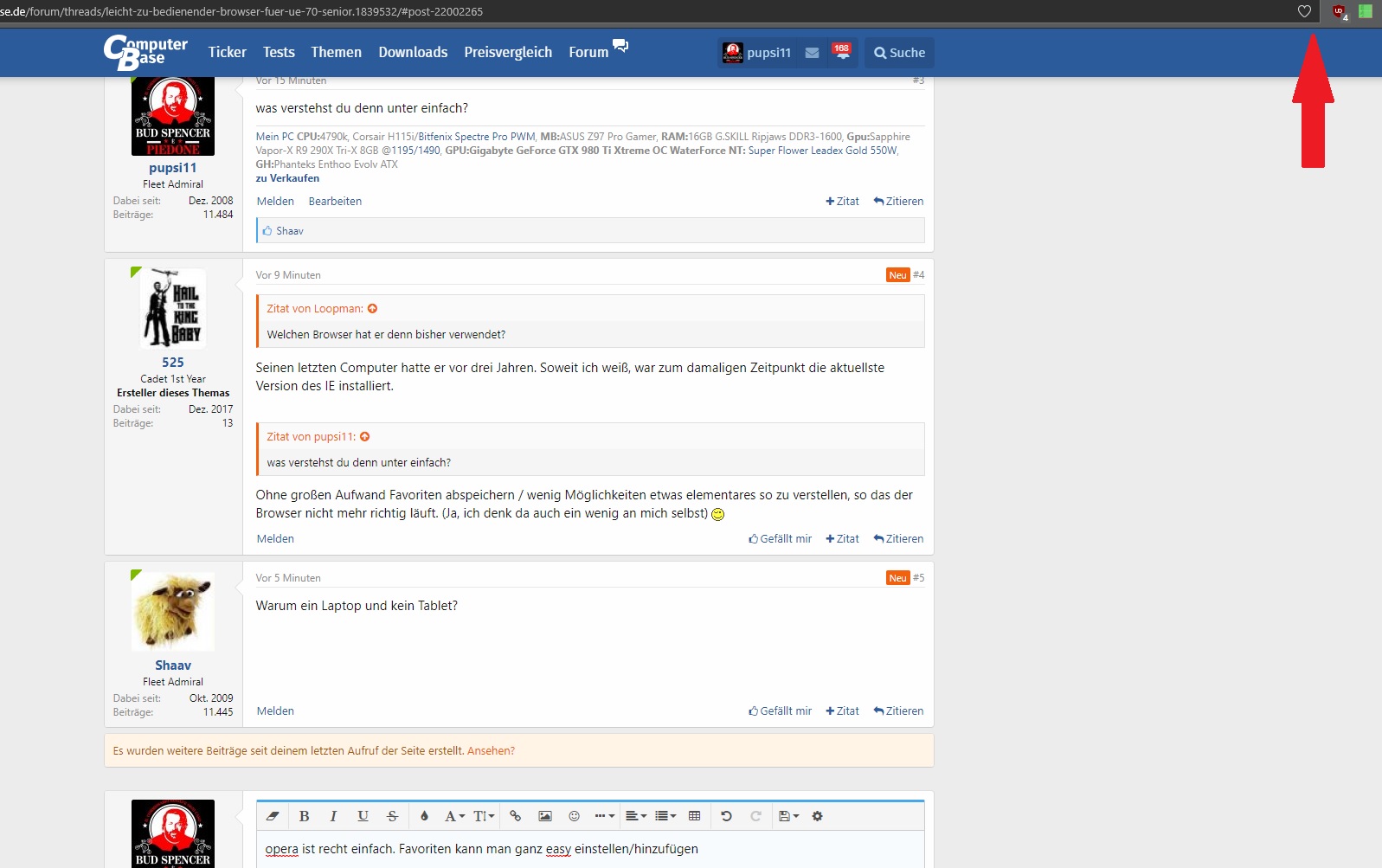The height and width of the screenshot is (868, 1382).
Task: Click Zitieren on post #4
Action: [x=898, y=539]
